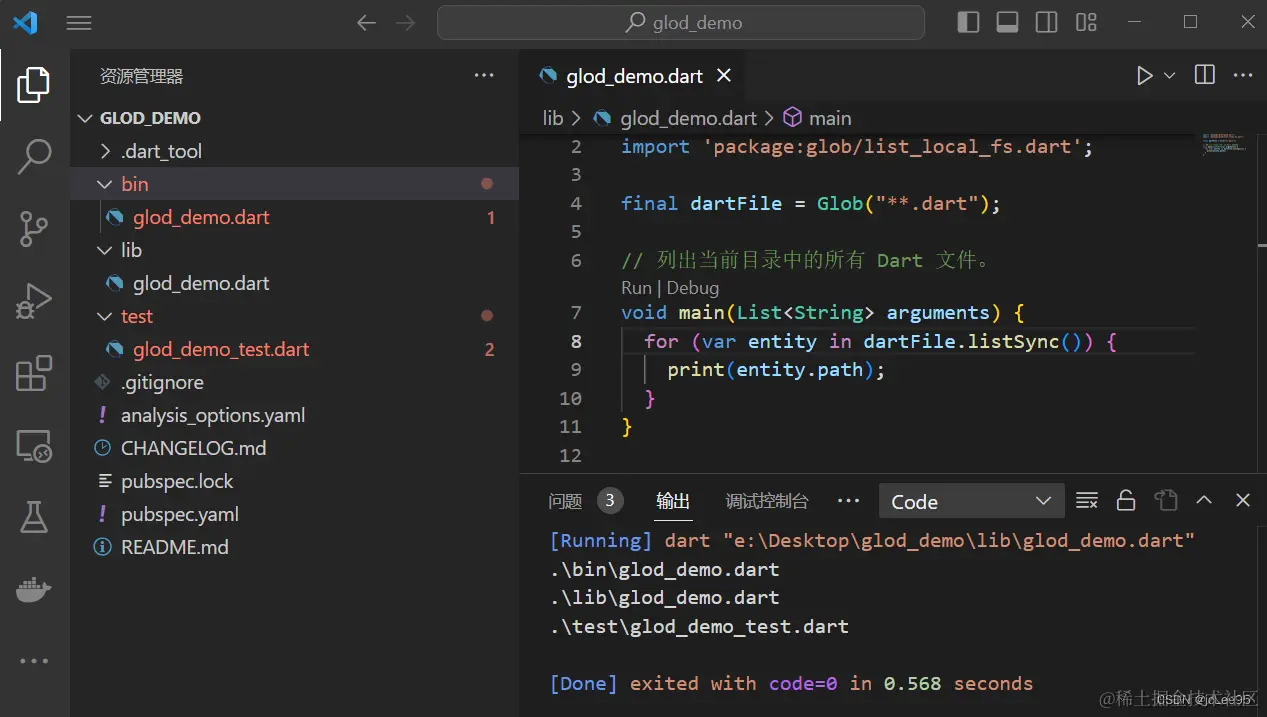Collapse the lib folder

tap(294, 250)
